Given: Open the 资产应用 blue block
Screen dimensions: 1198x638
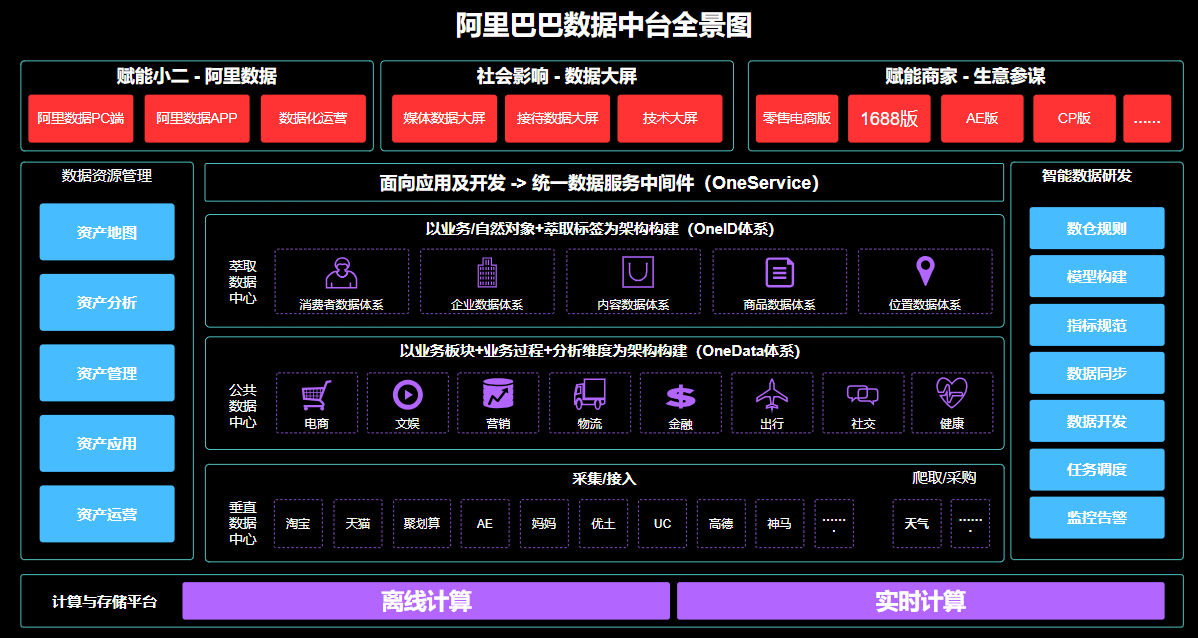Looking at the screenshot, I should [107, 443].
